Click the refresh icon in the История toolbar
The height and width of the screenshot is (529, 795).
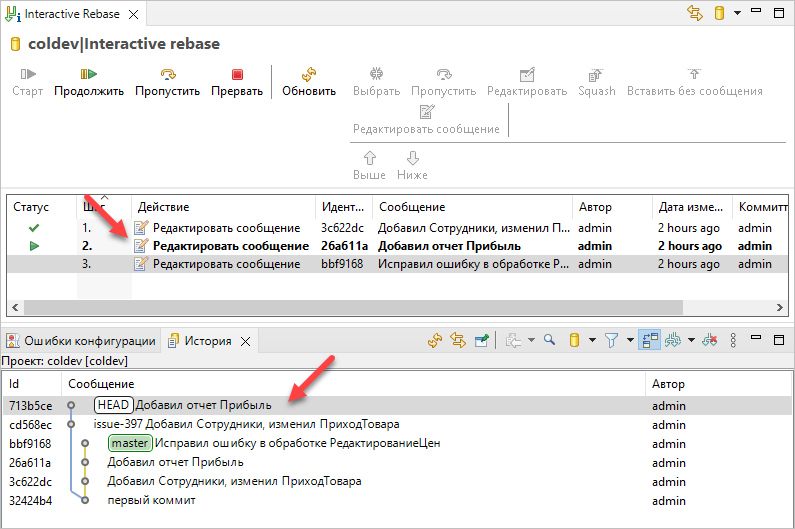pos(435,341)
